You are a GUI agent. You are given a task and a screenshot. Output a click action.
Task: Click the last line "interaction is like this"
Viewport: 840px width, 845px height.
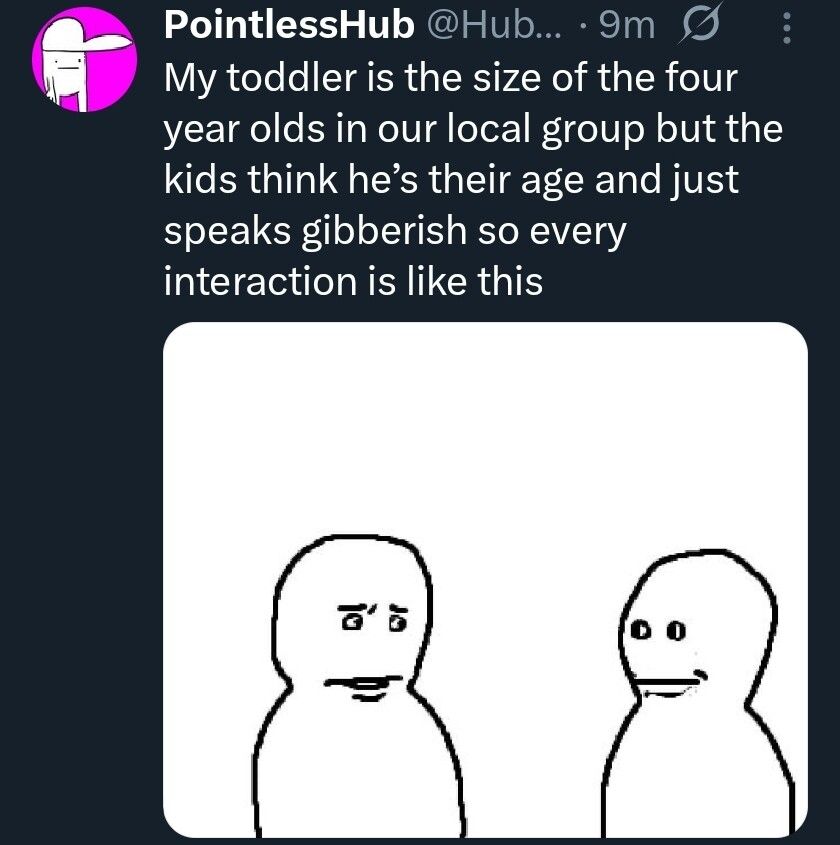[x=352, y=282]
